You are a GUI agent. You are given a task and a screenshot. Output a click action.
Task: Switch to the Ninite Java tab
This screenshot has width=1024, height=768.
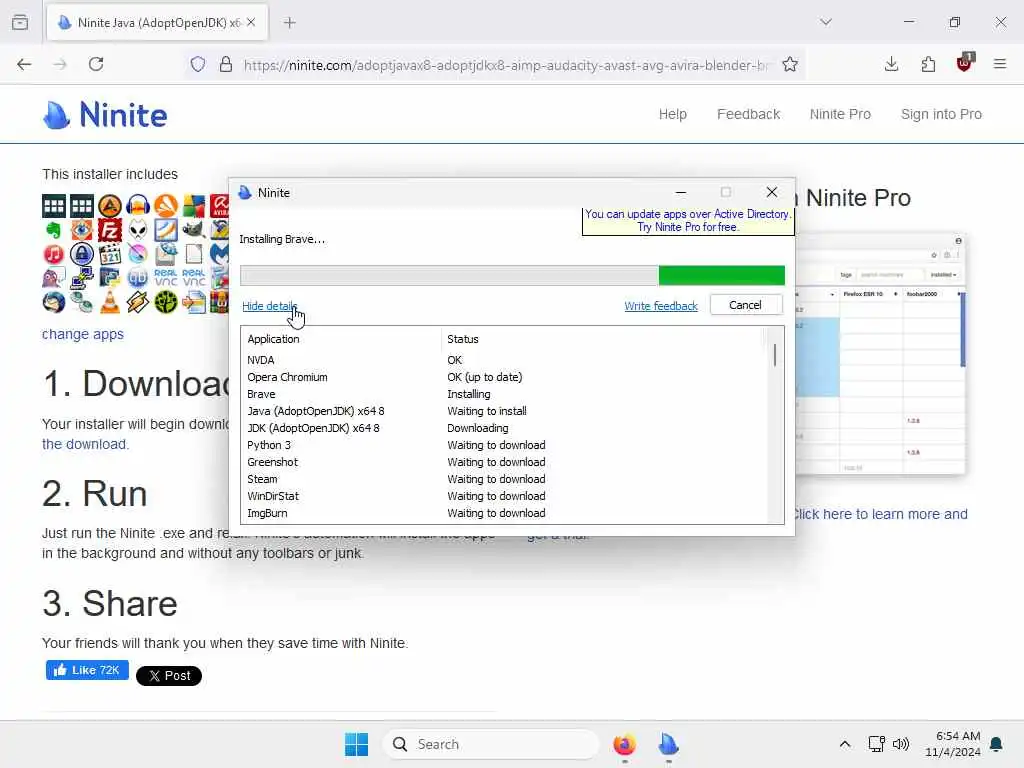[157, 23]
